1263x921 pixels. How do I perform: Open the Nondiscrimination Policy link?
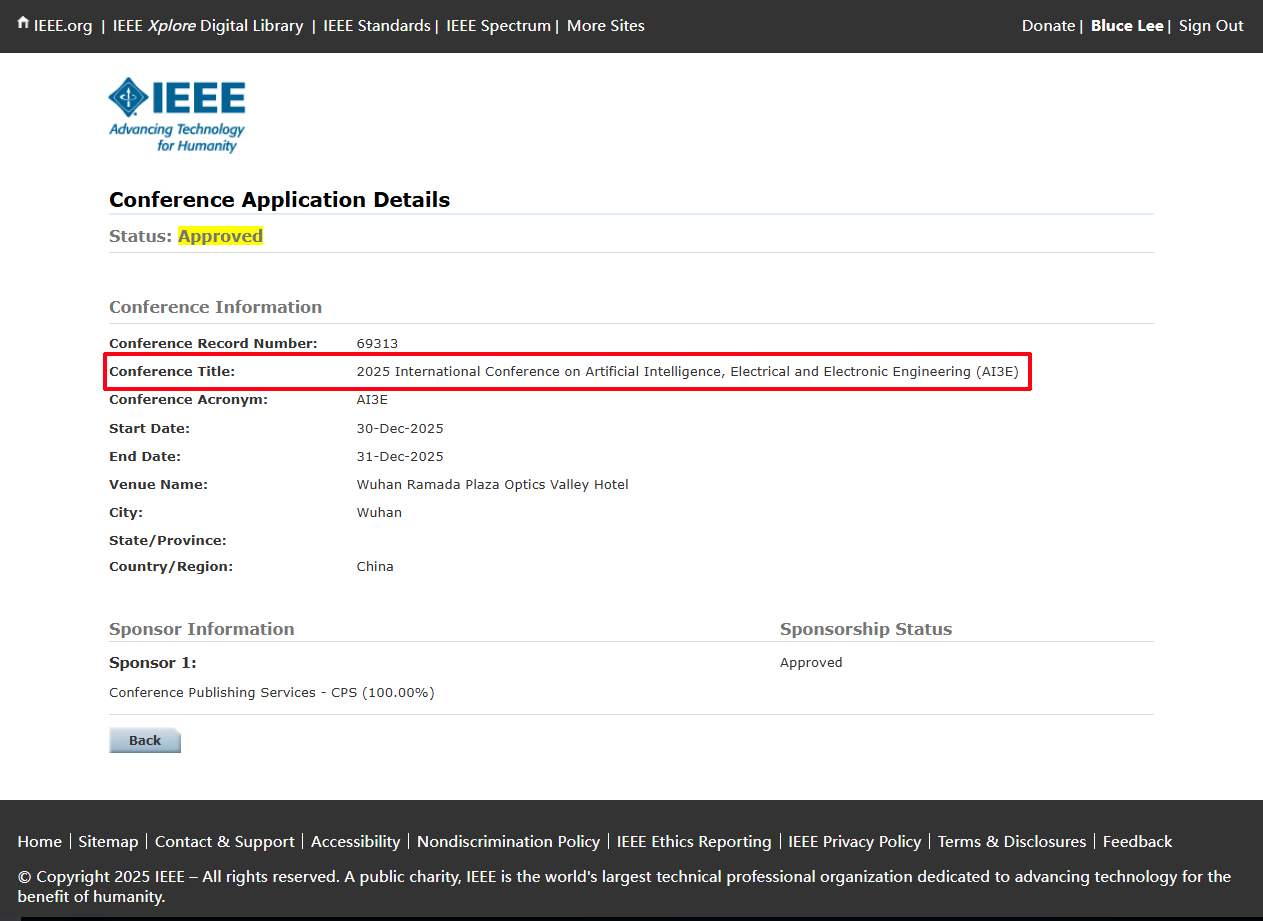[x=508, y=842]
